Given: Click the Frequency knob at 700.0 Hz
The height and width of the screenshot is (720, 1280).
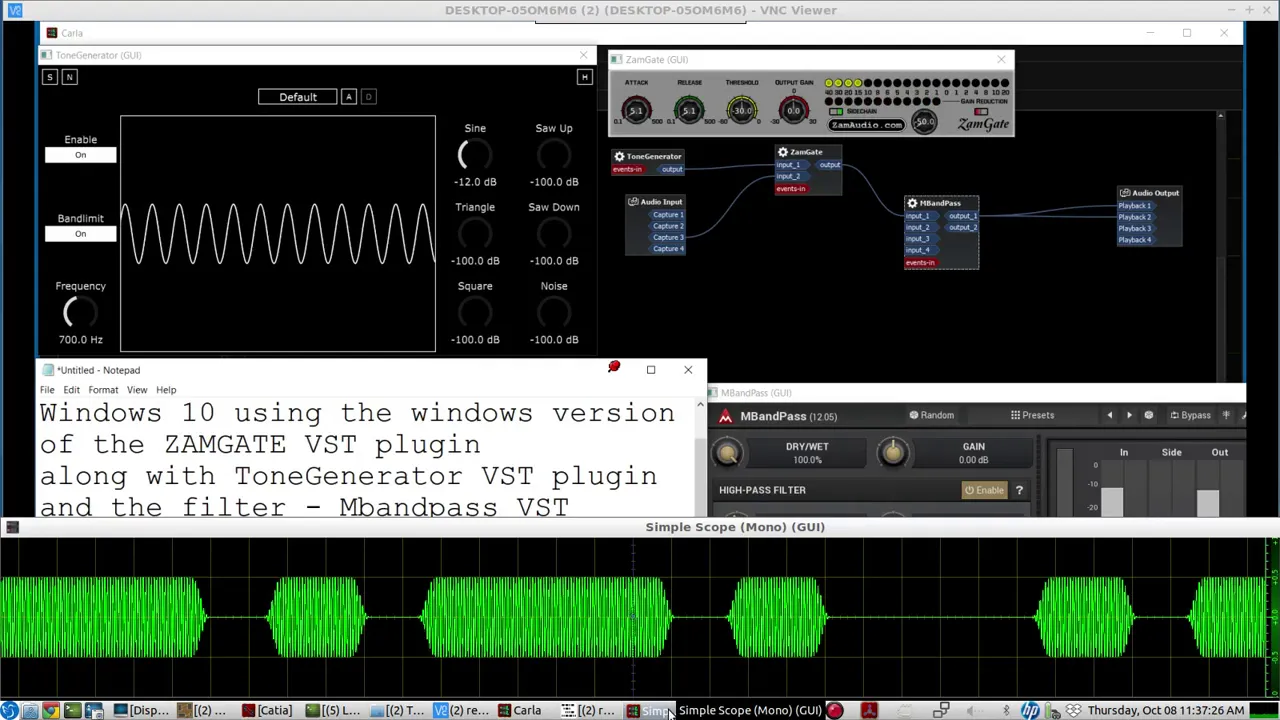Looking at the screenshot, I should click(80, 313).
